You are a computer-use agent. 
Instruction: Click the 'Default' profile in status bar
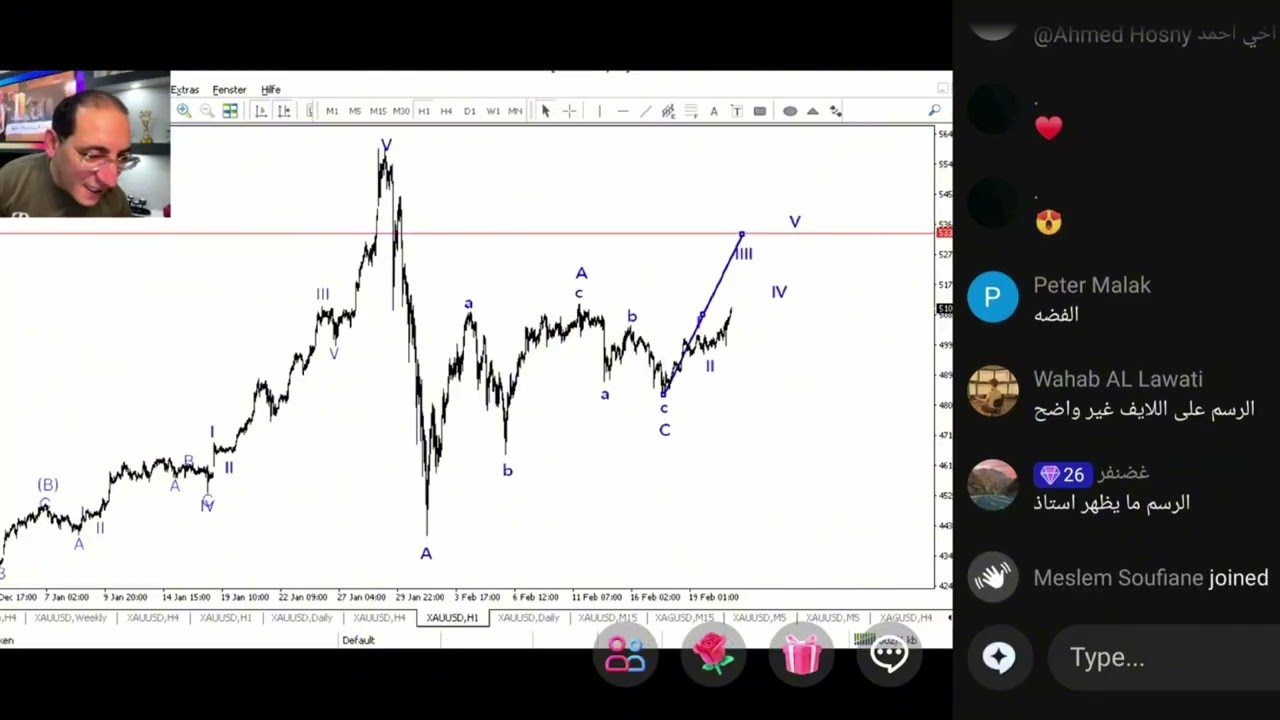point(358,640)
